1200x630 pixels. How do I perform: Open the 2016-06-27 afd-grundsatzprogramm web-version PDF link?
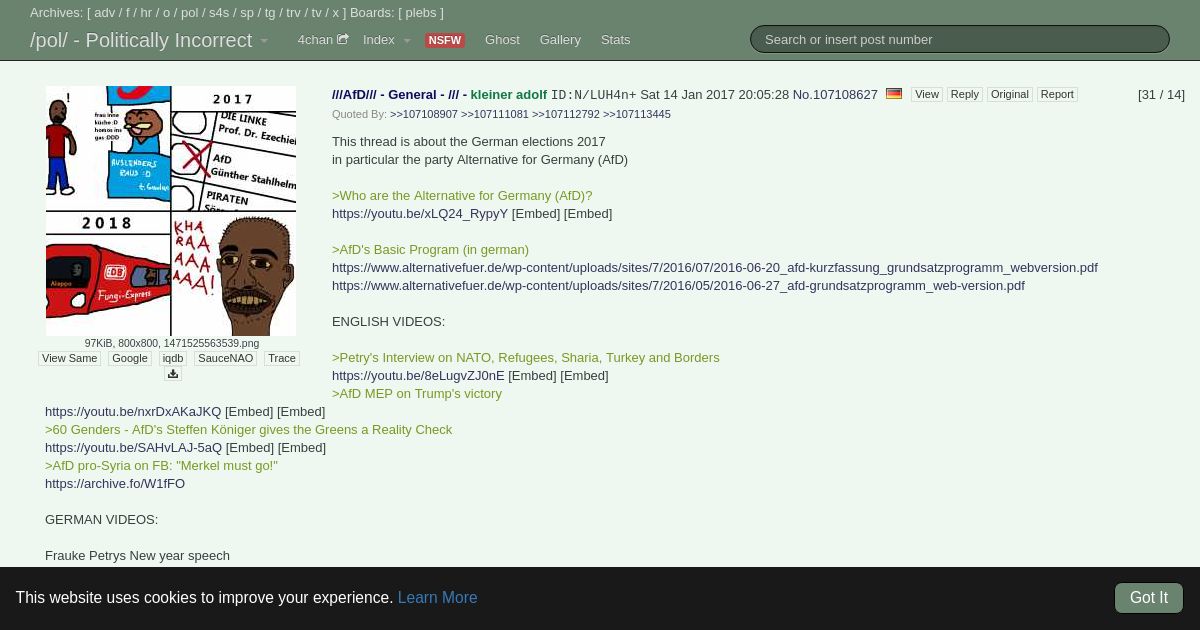tap(678, 286)
